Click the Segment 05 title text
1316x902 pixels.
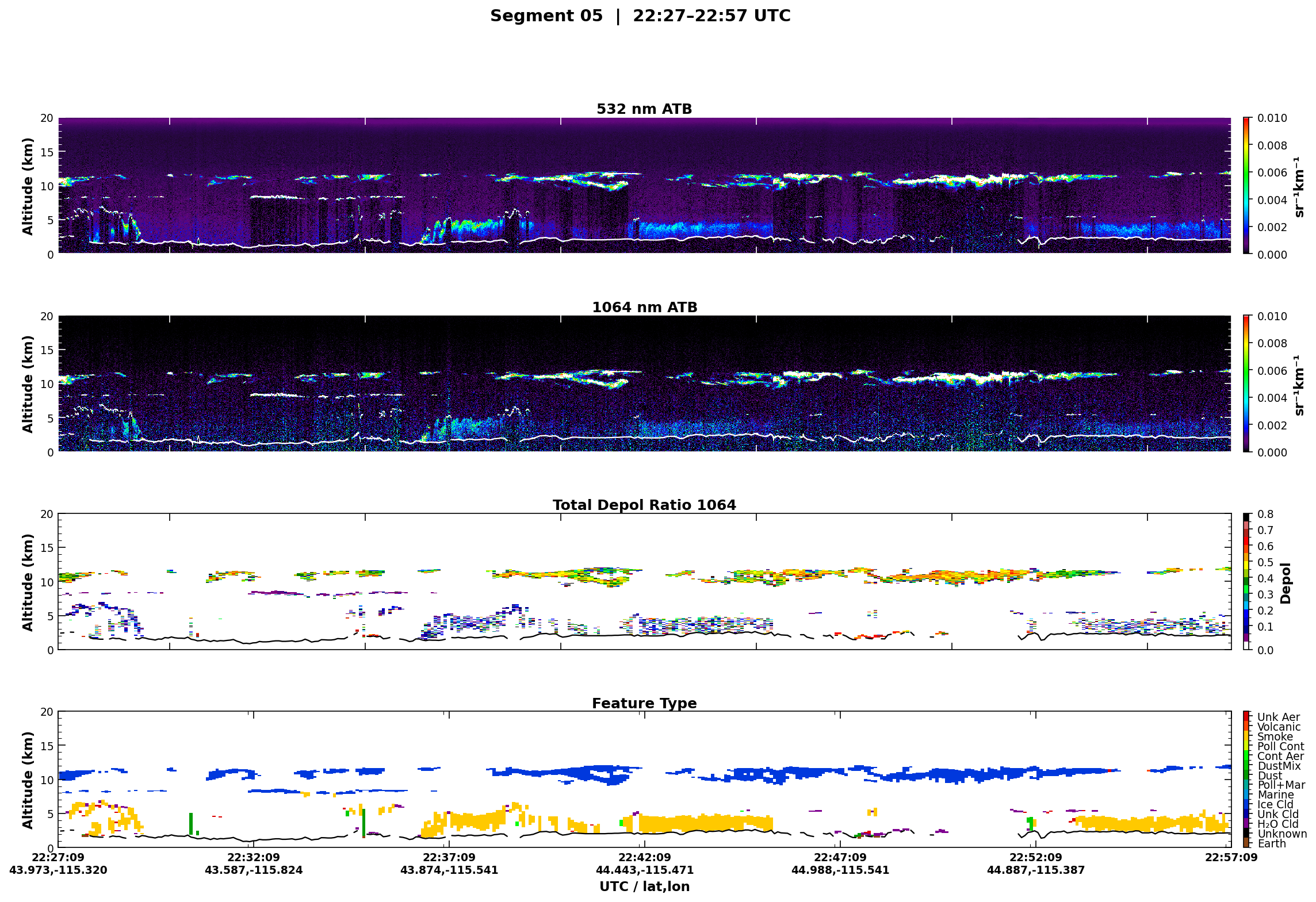click(x=546, y=16)
